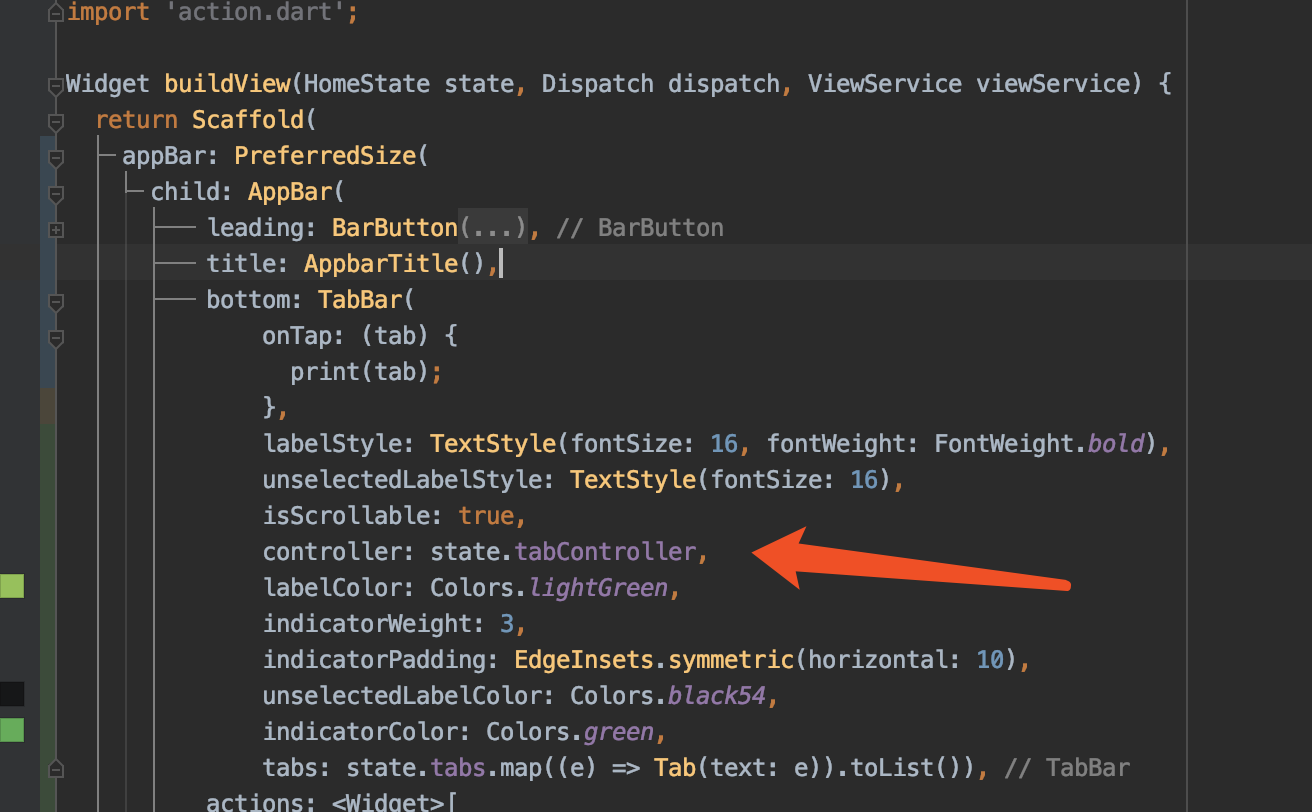Click the fontSize value 16 in labelStyle
1312x812 pixels.
pos(723,443)
